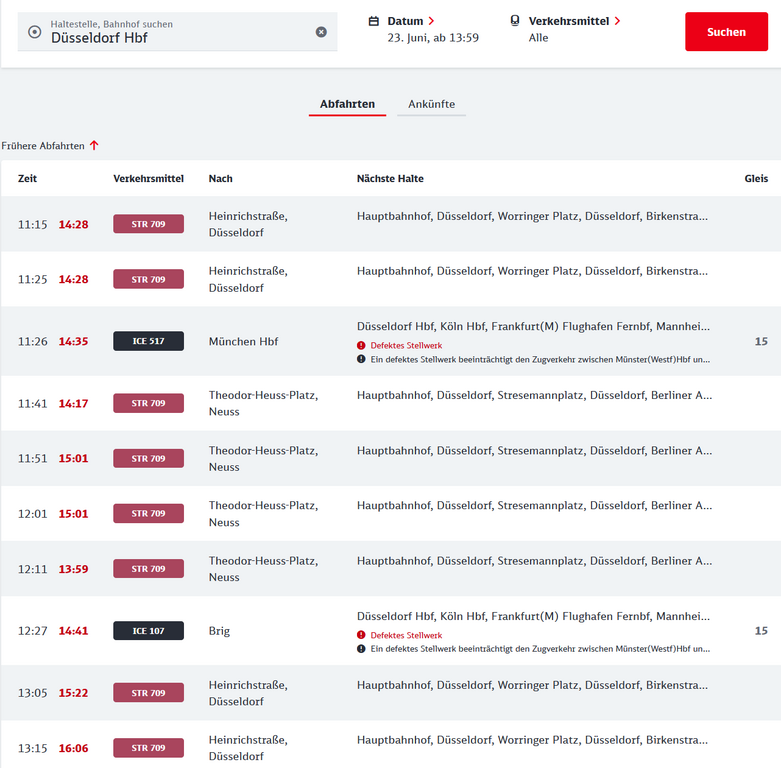Viewport: 781px width, 768px height.
Task: Click delayed time 15:22
Action: pyautogui.click(x=73, y=693)
